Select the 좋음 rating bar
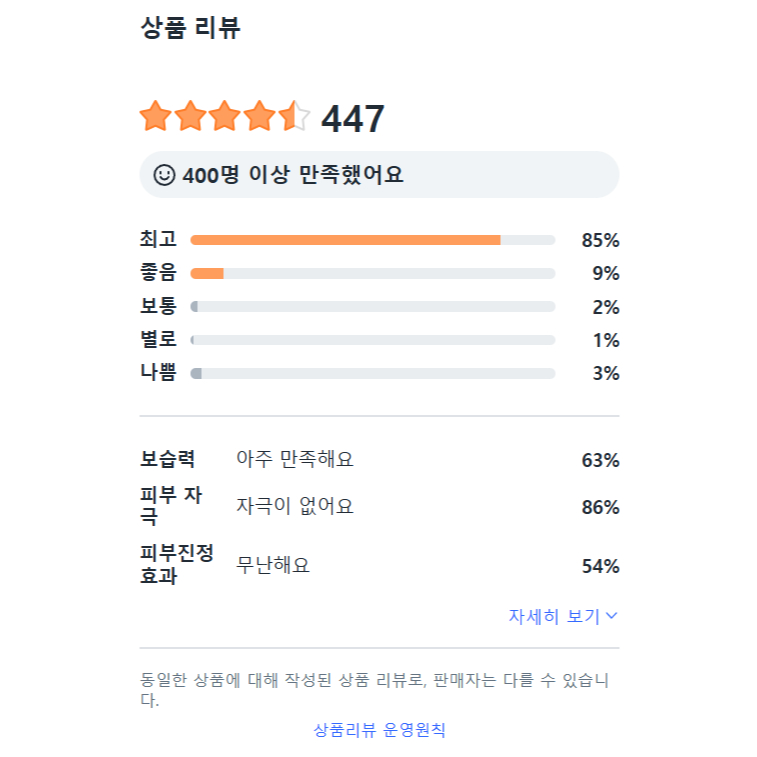The image size is (757, 757). [372, 273]
